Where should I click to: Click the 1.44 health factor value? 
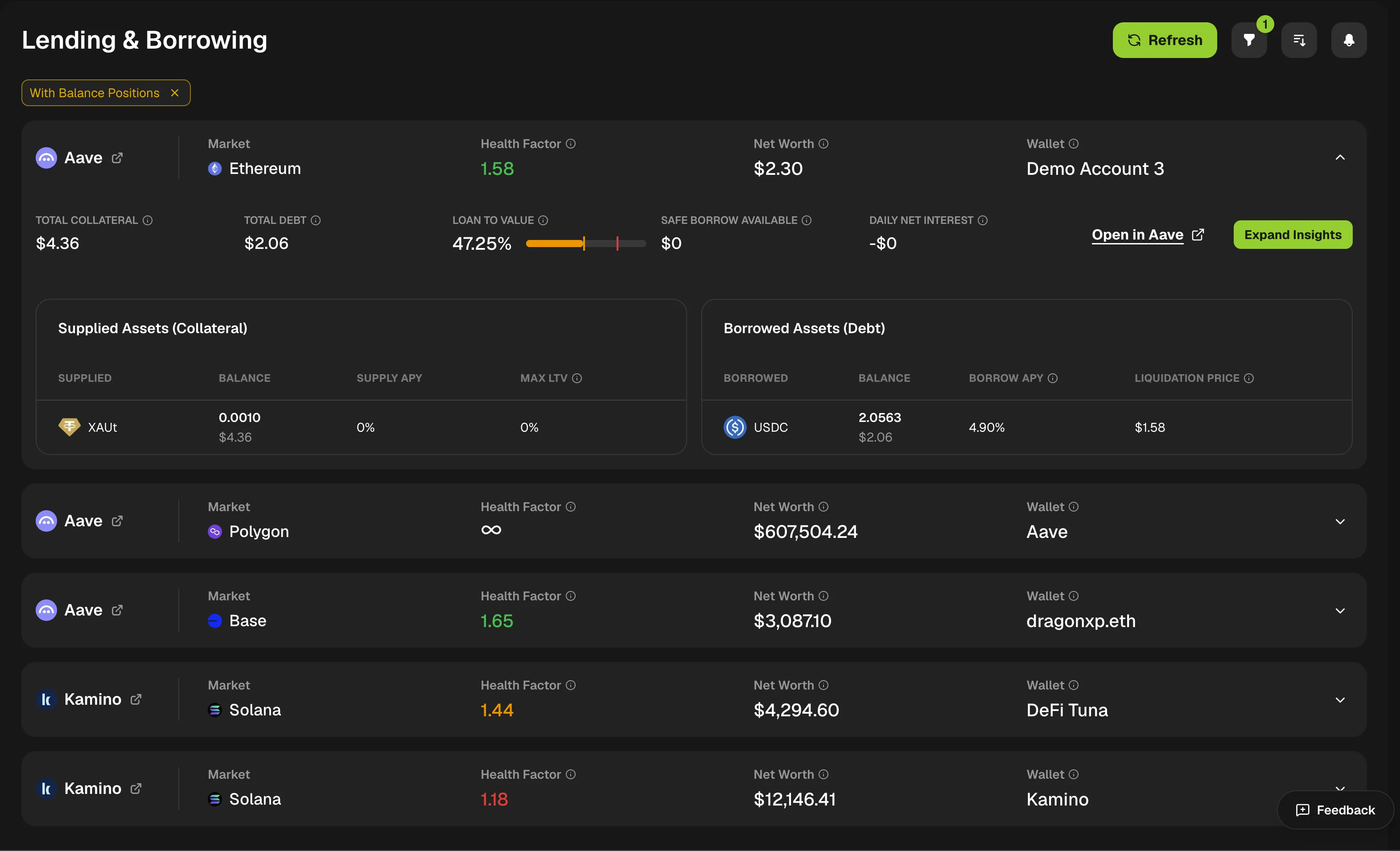coord(497,710)
